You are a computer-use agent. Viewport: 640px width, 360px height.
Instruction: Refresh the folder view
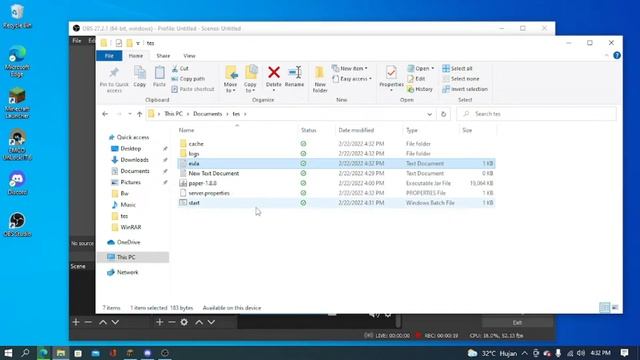pos(444,114)
